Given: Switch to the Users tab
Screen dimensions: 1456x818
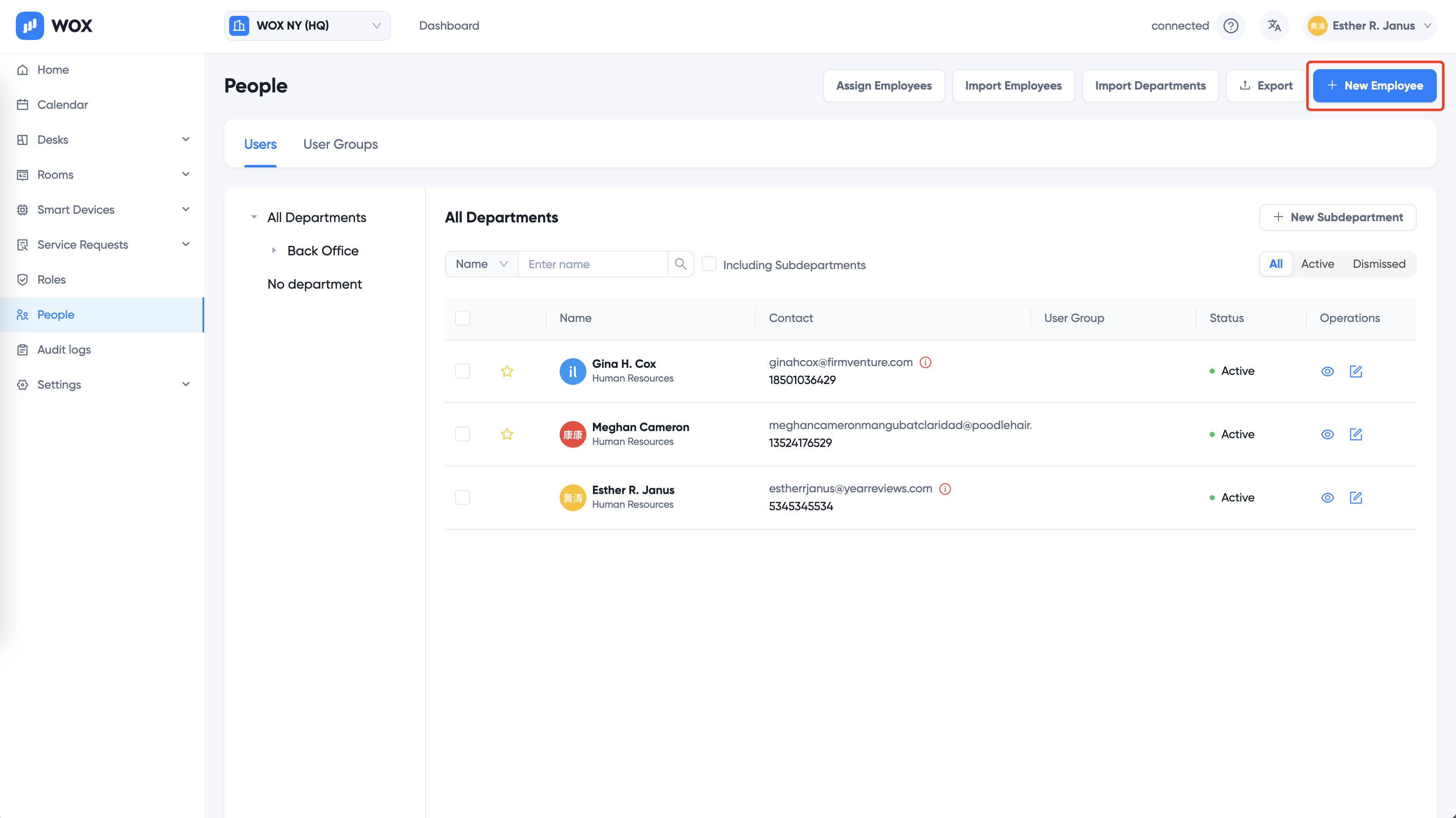Looking at the screenshot, I should [x=260, y=144].
